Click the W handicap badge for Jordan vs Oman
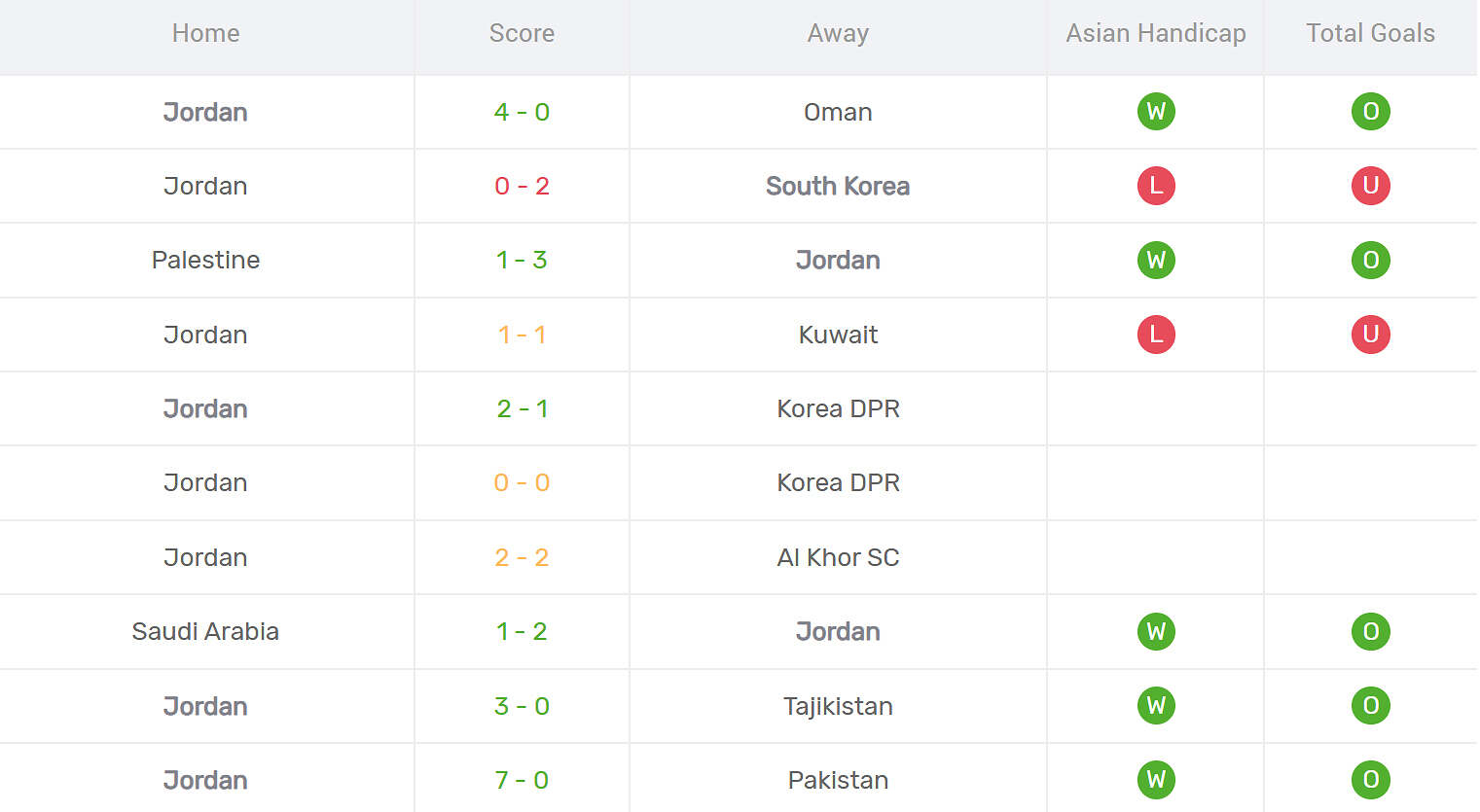The width and height of the screenshot is (1480, 812). (1156, 112)
